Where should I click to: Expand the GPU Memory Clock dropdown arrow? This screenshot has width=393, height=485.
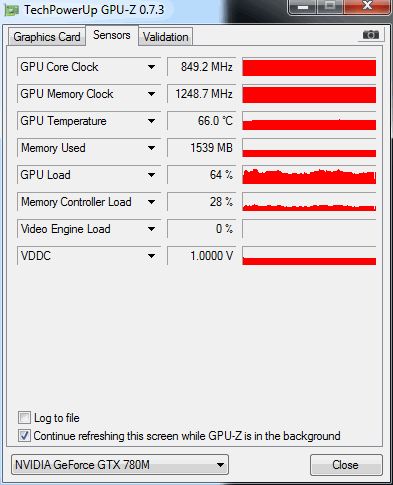tap(151, 94)
